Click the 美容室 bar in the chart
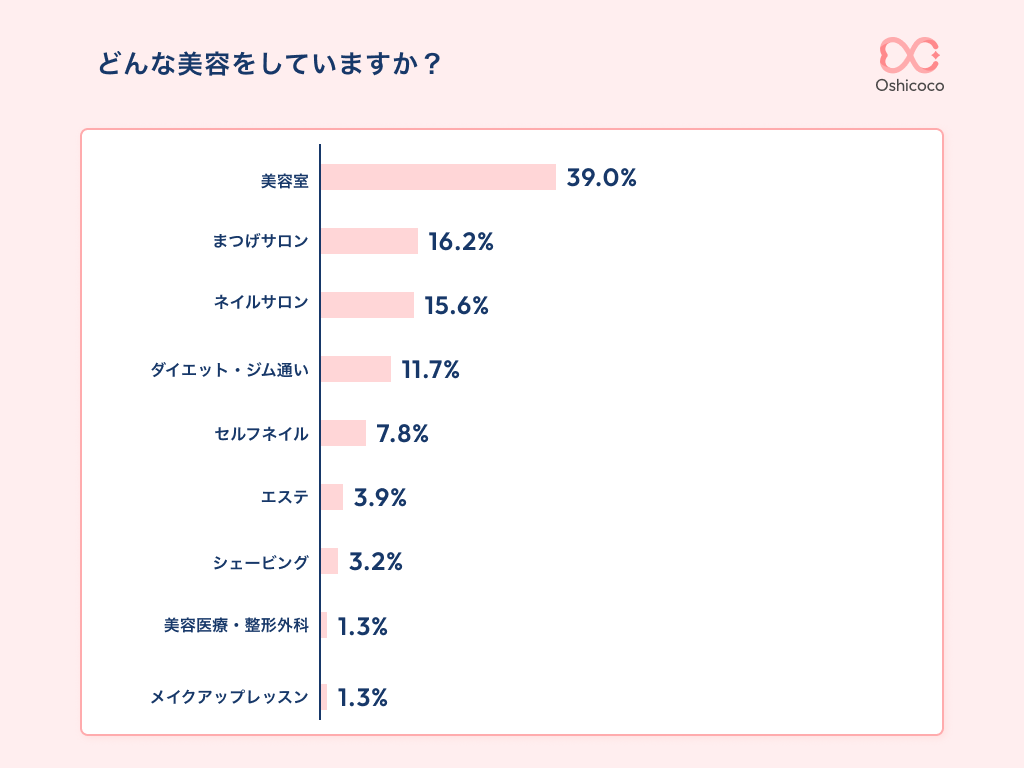The image size is (1024, 768). point(438,177)
